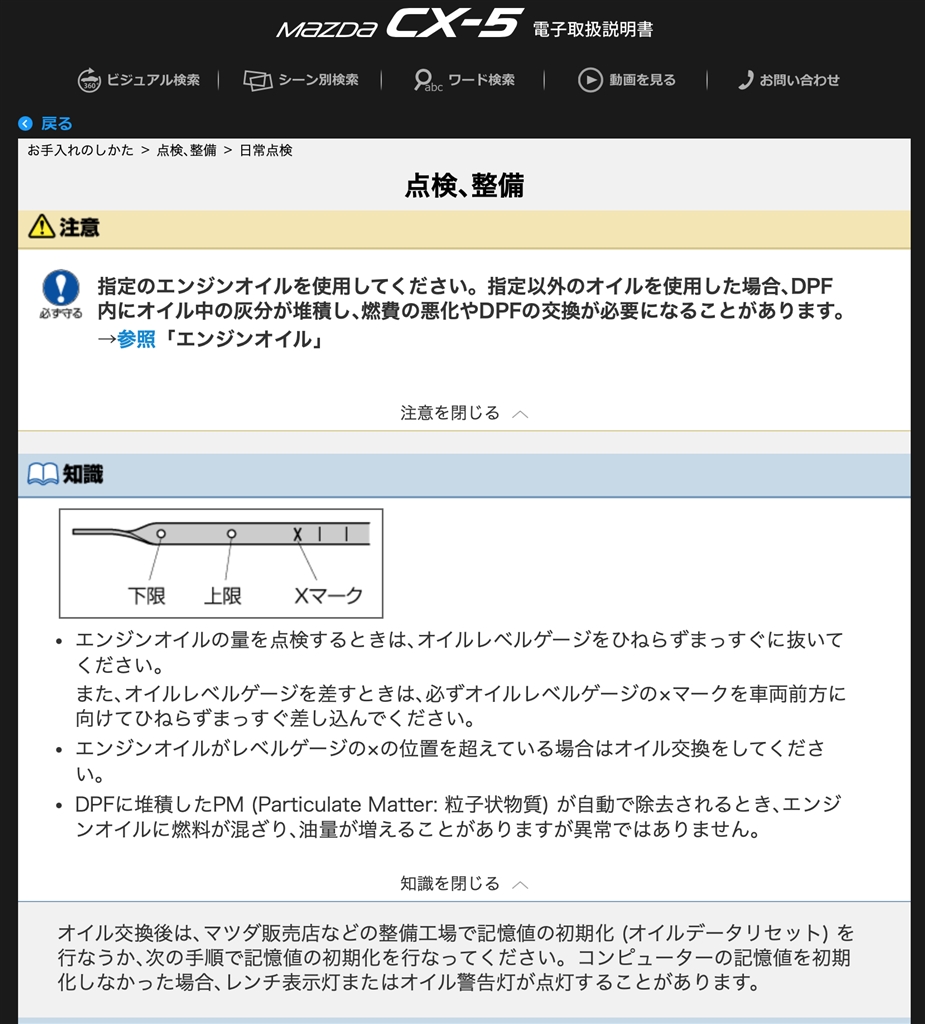This screenshot has width=925, height=1024.
Task: Click the Mazda CX-5 logo header
Action: point(399,24)
